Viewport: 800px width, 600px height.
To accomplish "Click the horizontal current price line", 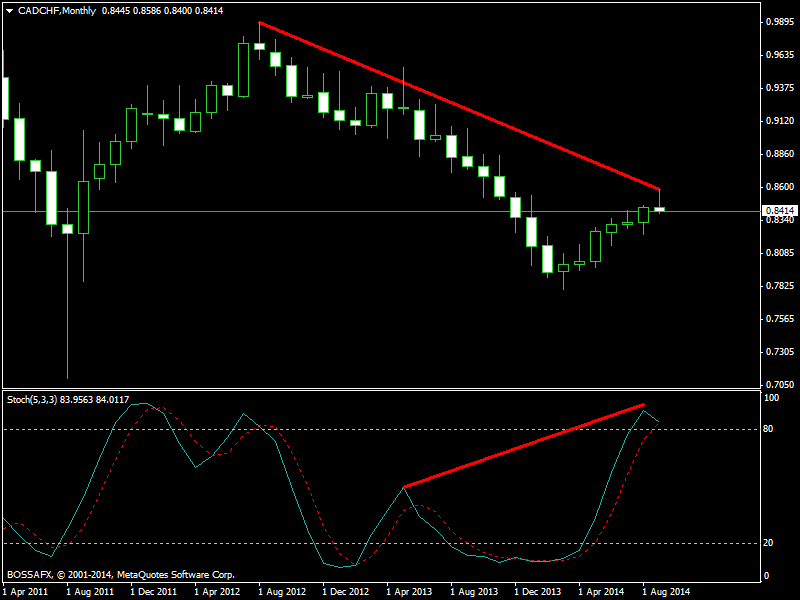I will 382,211.
